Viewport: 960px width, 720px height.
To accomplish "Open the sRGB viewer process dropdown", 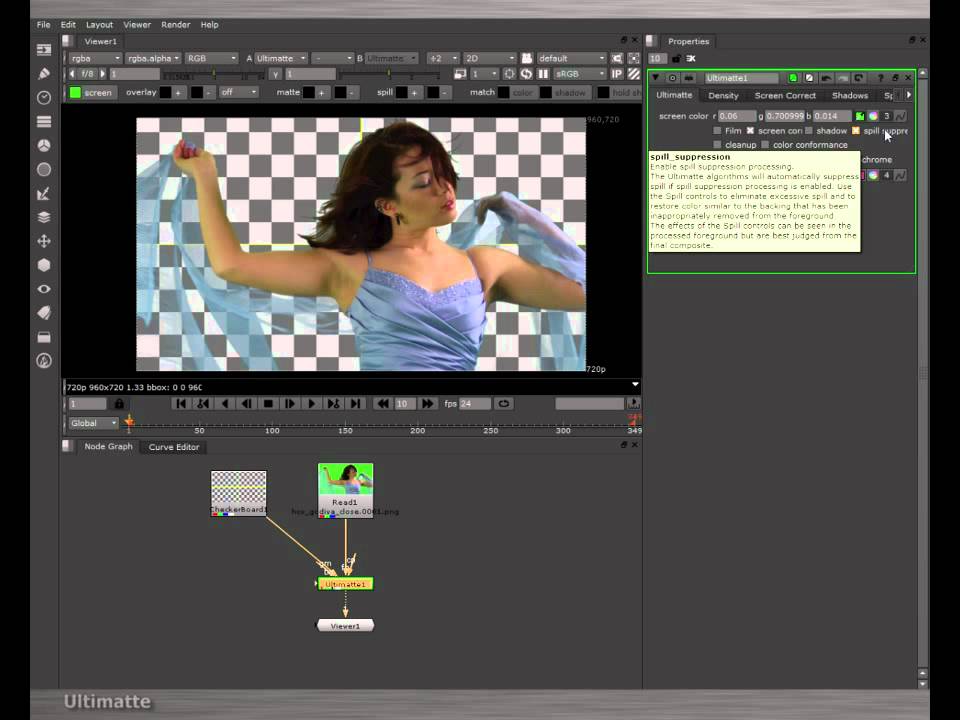I will 579,74.
